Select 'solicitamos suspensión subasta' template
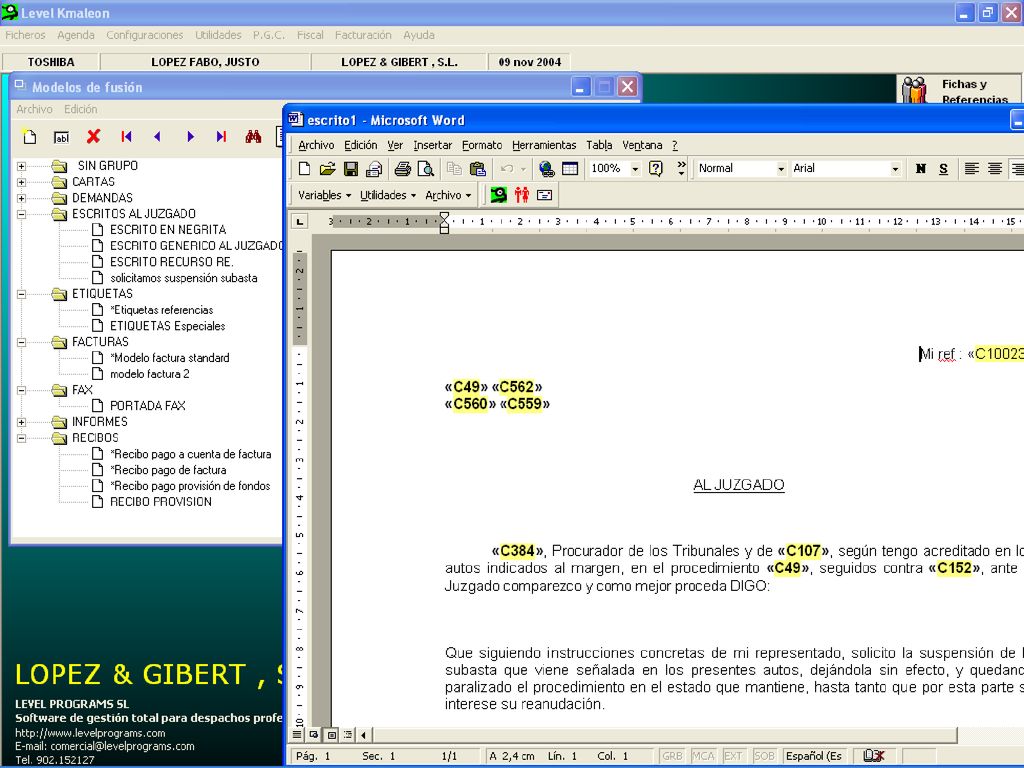 pos(184,278)
